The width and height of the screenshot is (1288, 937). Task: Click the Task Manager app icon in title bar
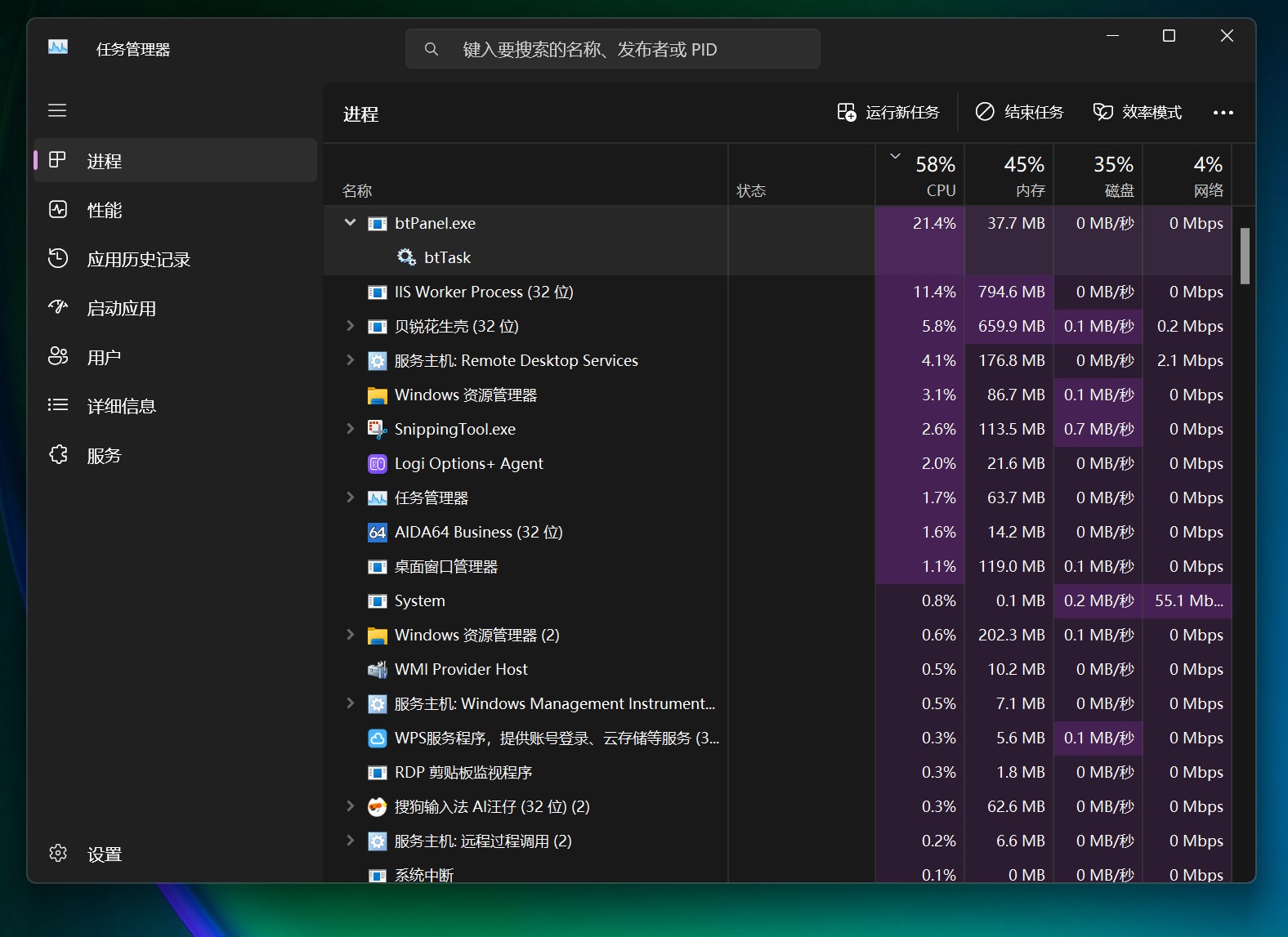coord(58,47)
